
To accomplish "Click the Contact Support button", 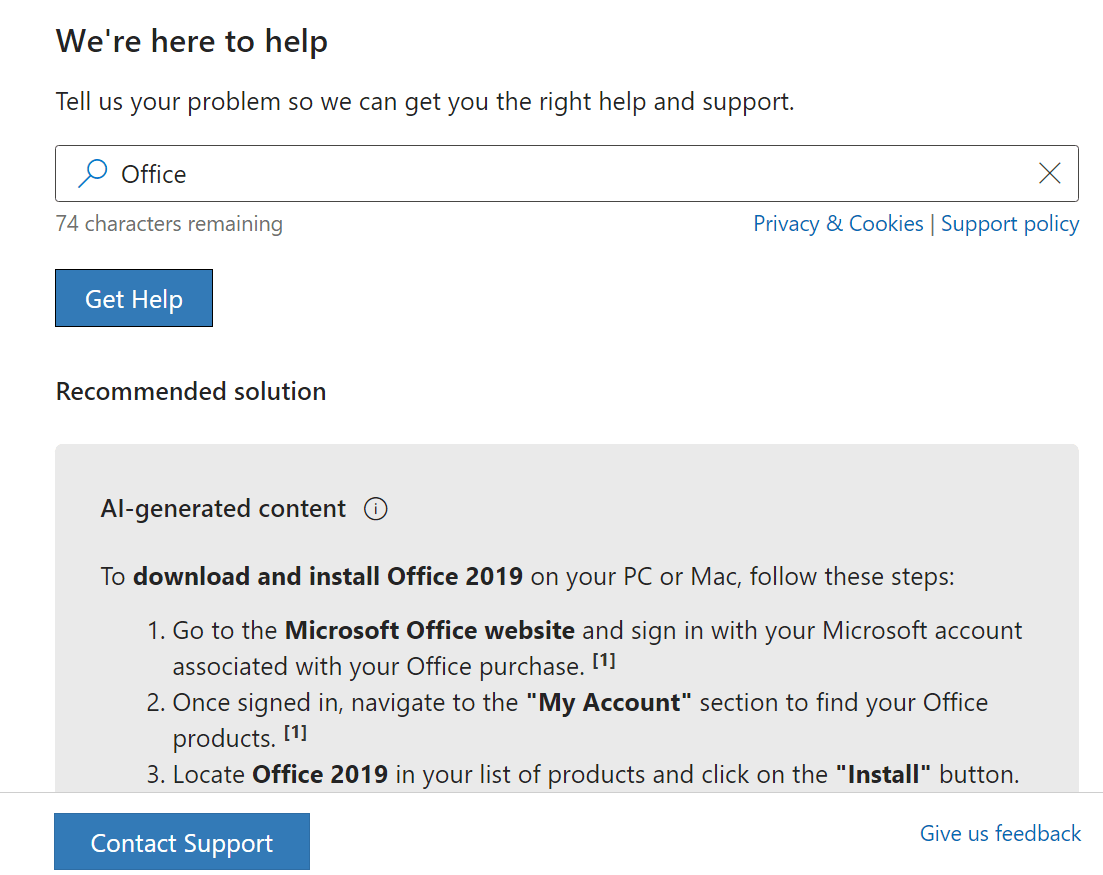I will click(181, 841).
